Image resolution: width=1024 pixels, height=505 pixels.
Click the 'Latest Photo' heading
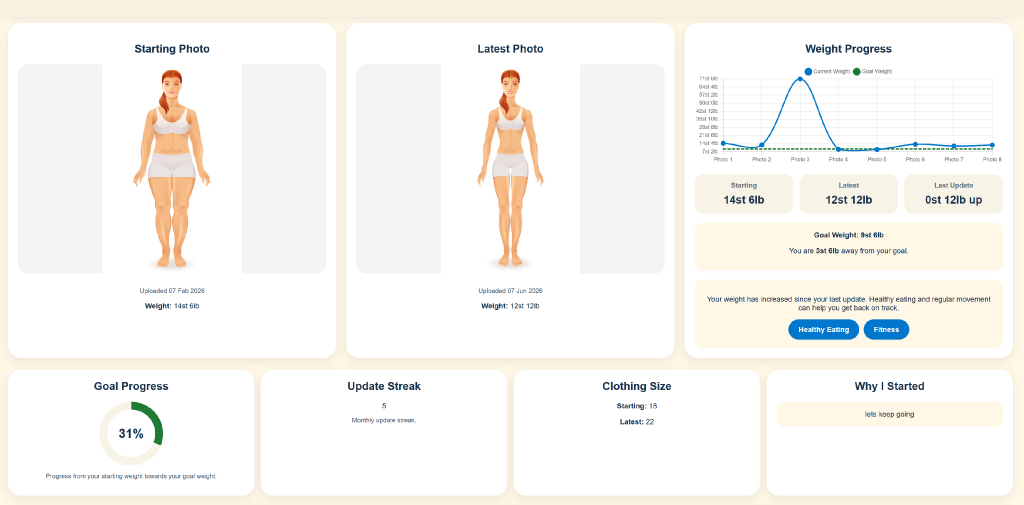[510, 49]
